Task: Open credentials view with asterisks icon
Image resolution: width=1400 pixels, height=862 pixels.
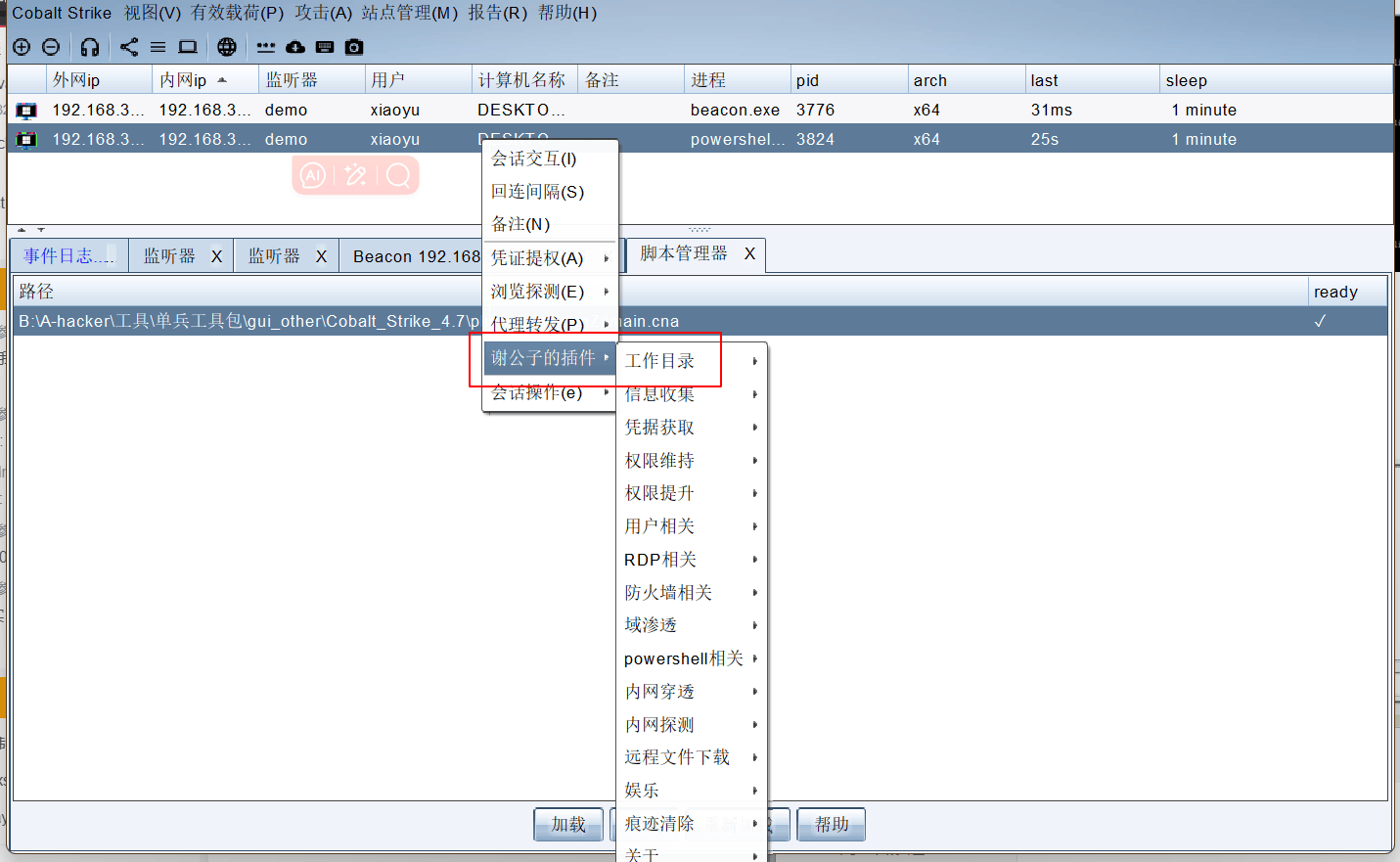Action: (x=265, y=47)
